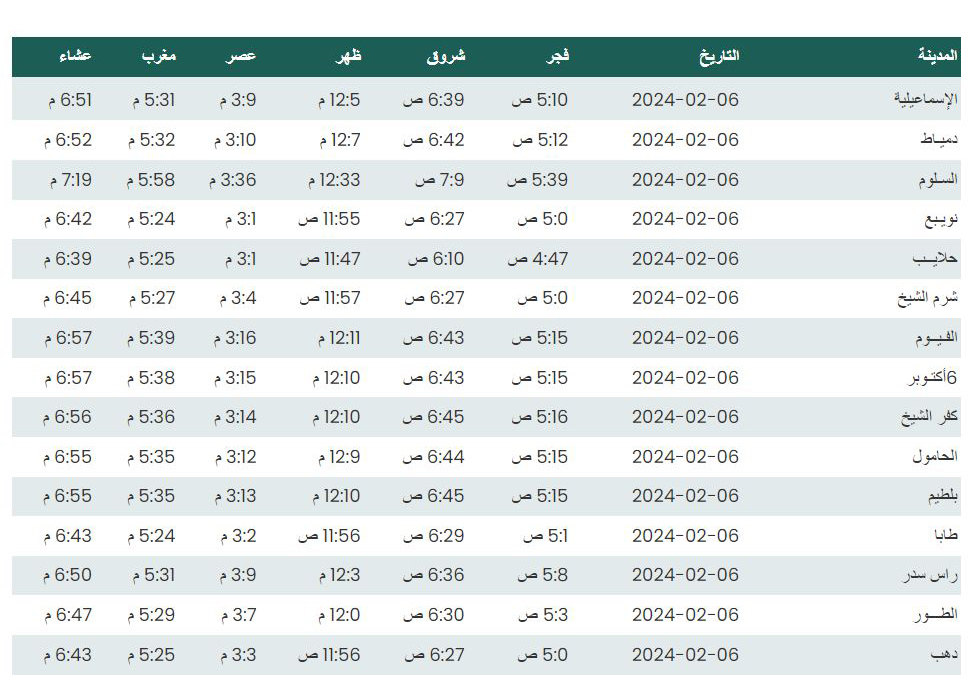Click the نويبع city name

941,219
